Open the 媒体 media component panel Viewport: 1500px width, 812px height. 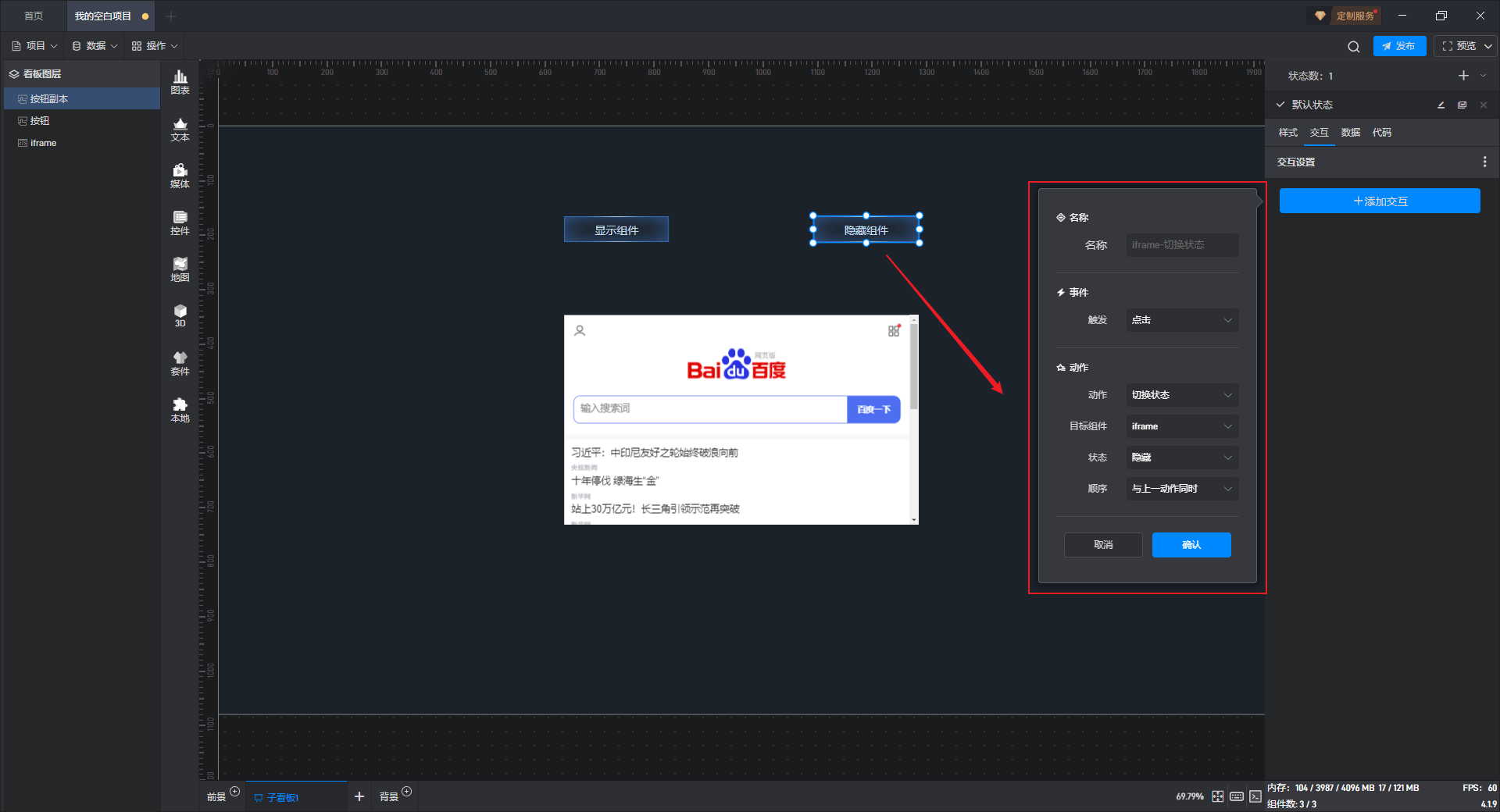[x=180, y=176]
